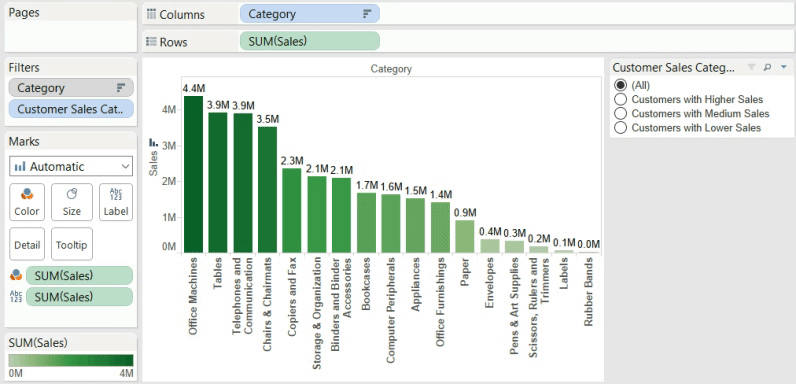
Task: Click the 2M tick on Sales axis
Action: 169,181
